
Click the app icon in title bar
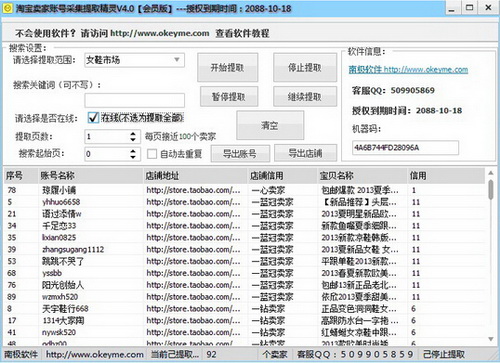click(7, 8)
